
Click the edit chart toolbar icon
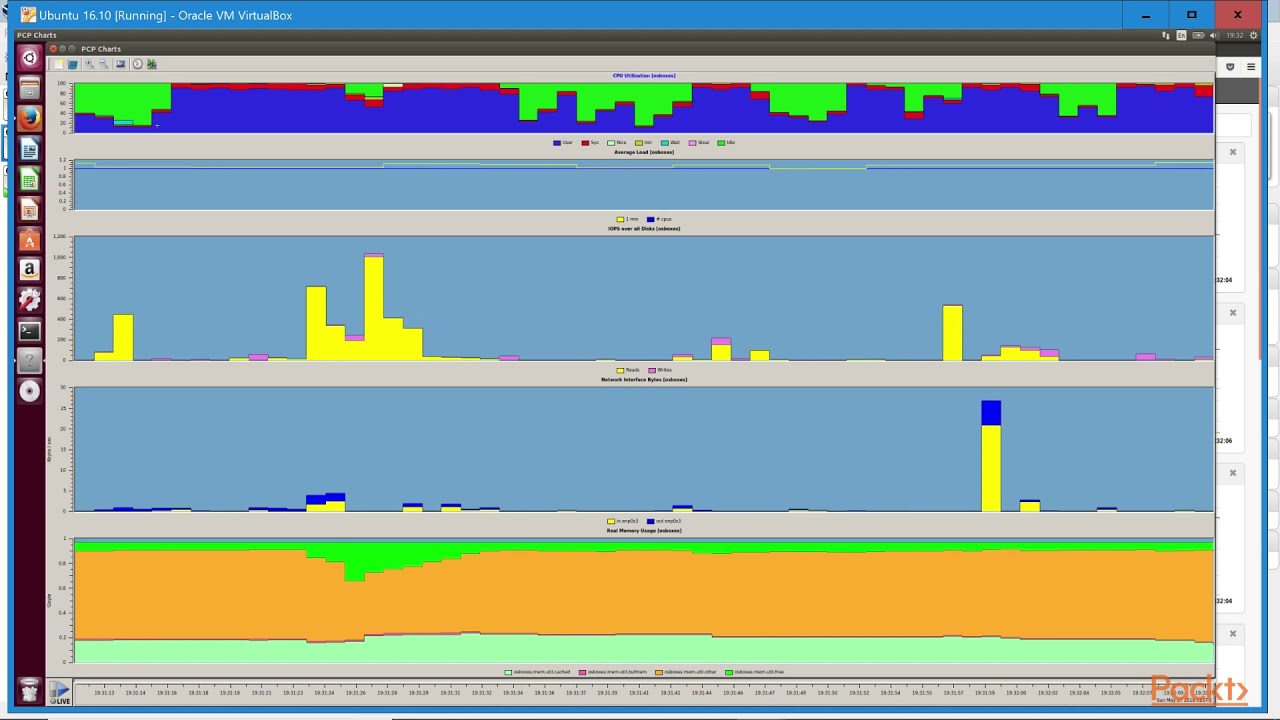tap(152, 64)
